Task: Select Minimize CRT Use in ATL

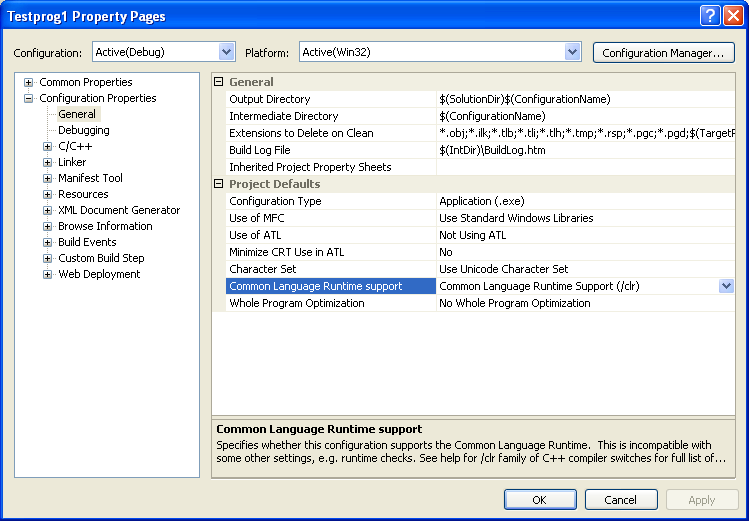Action: [331, 252]
